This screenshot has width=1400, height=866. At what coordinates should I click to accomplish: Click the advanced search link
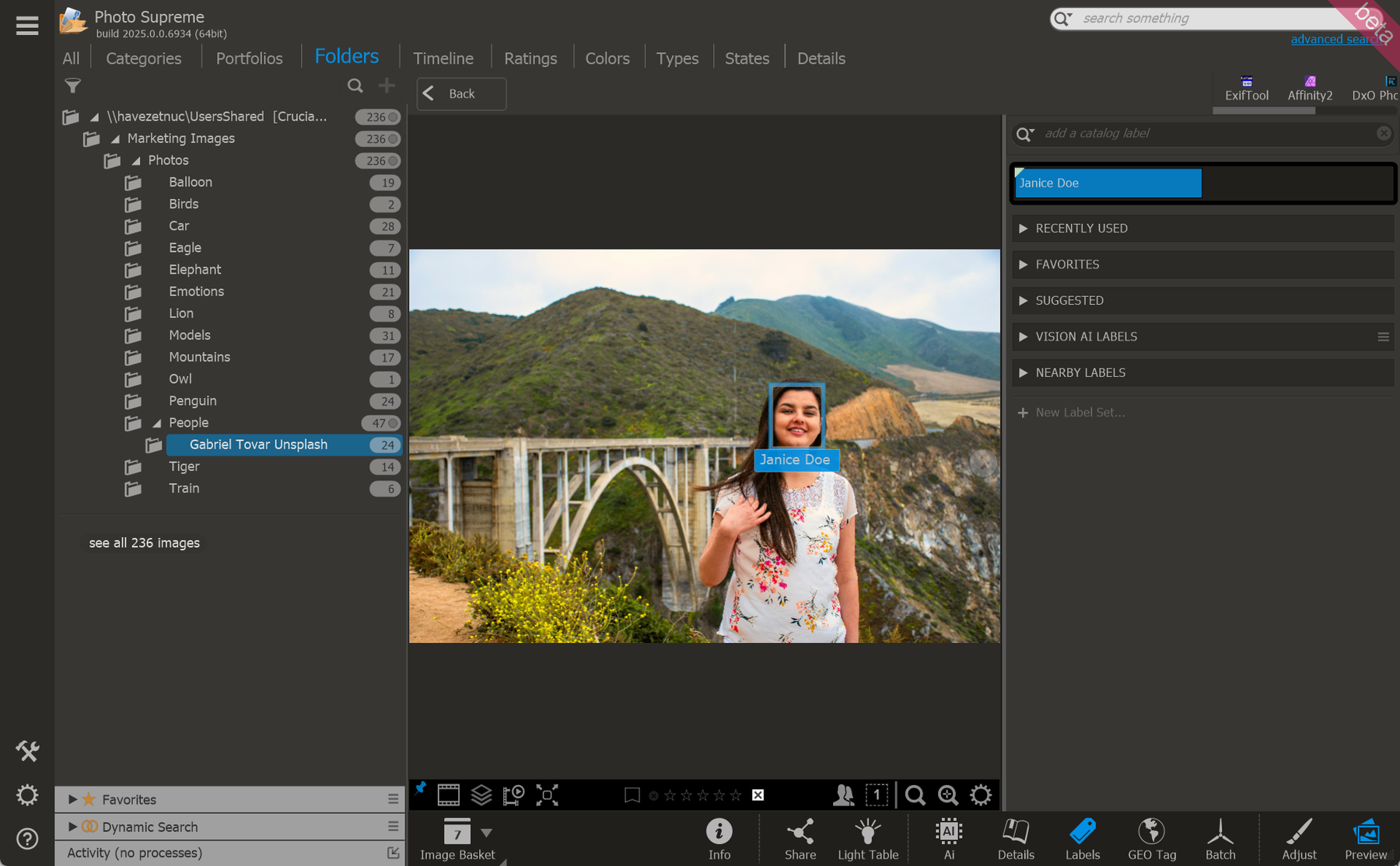coord(1338,39)
